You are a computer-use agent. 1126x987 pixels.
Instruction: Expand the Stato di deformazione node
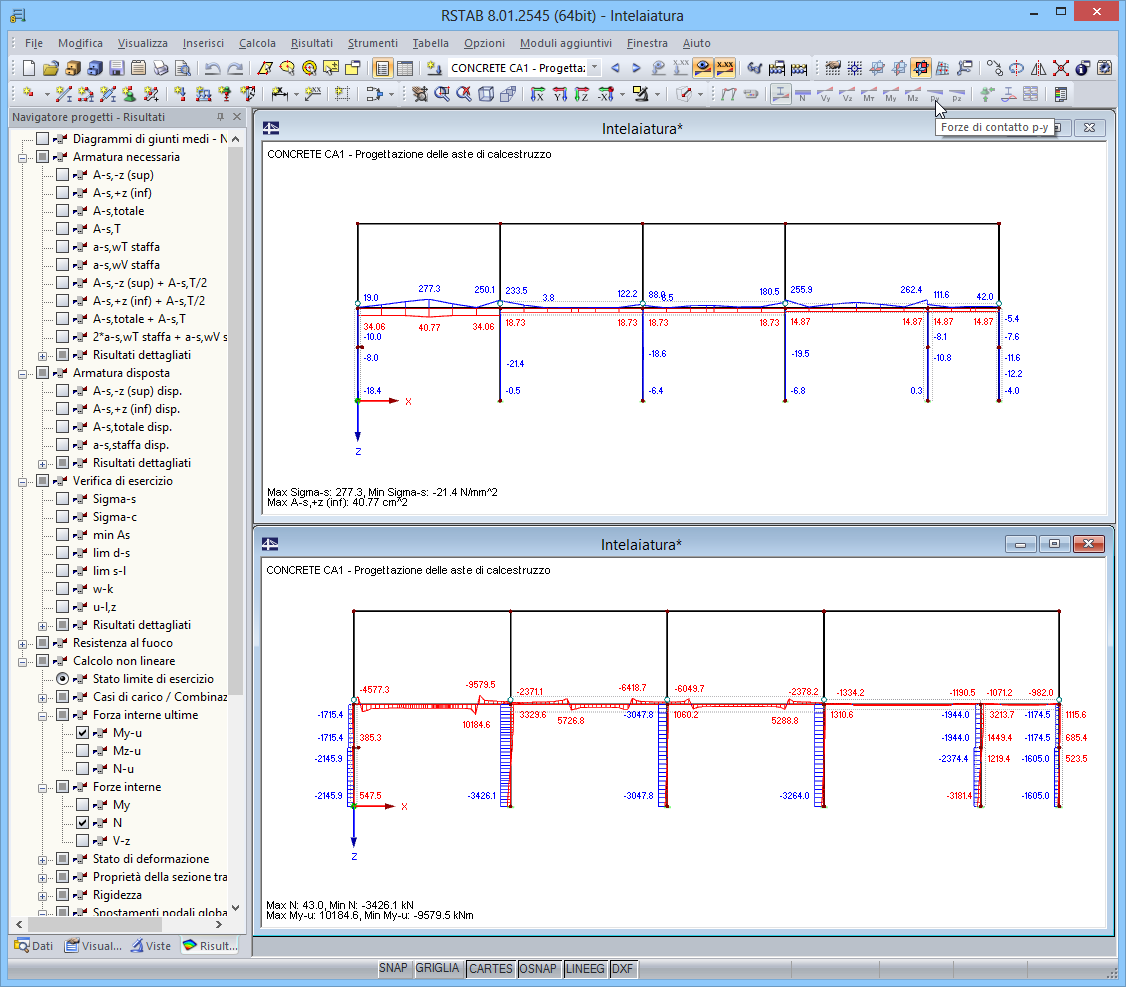tap(43, 859)
